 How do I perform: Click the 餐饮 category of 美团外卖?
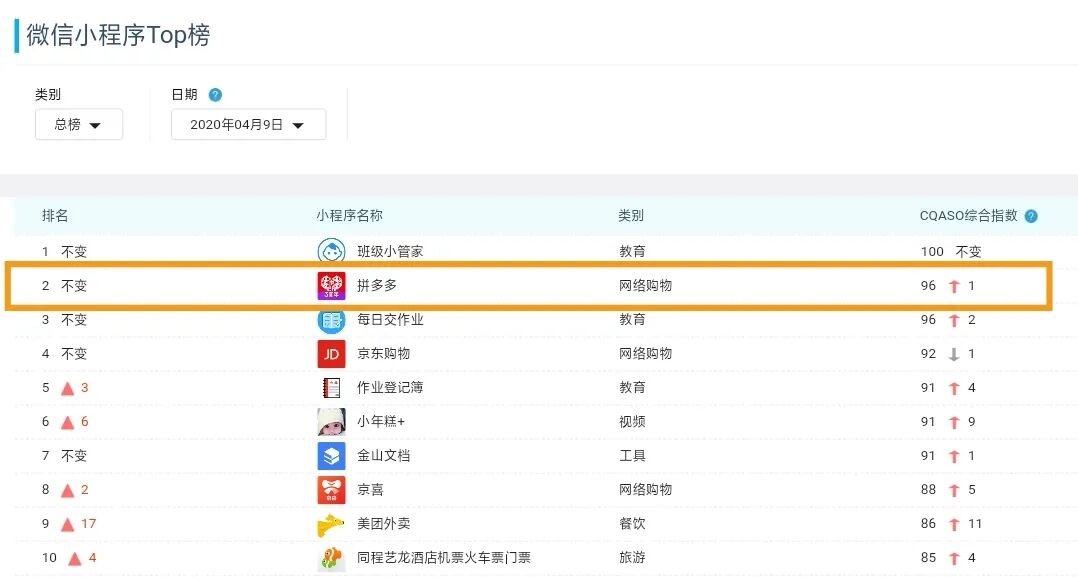point(632,524)
